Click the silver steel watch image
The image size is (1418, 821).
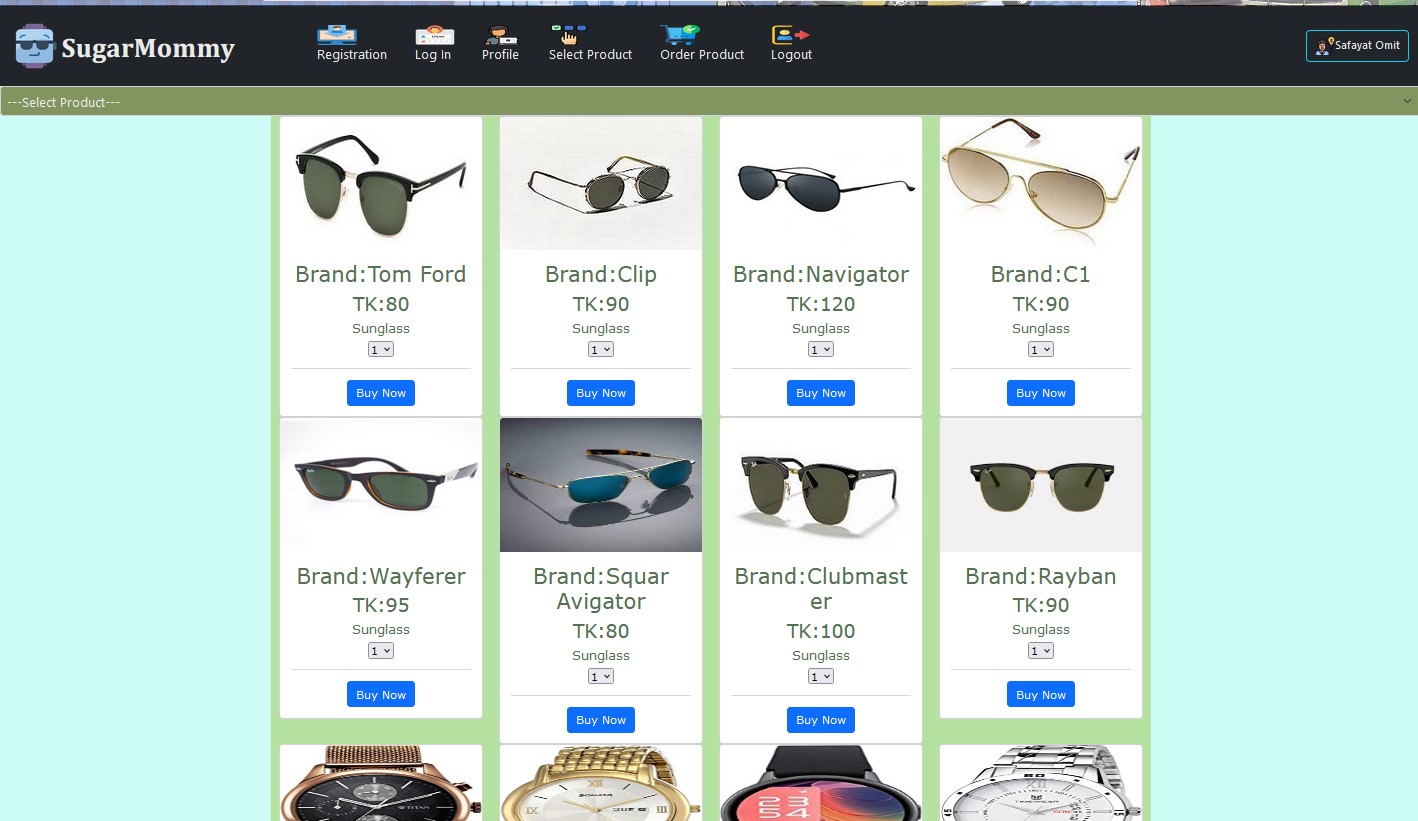(1041, 783)
